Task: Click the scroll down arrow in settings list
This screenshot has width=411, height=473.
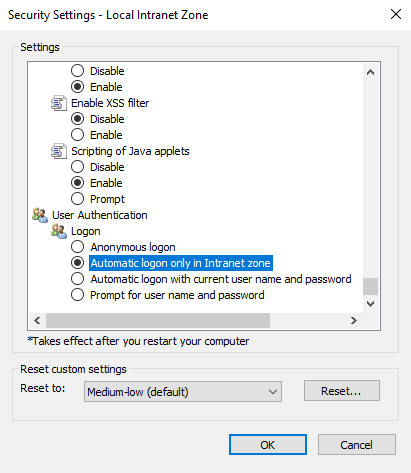Action: (370, 304)
